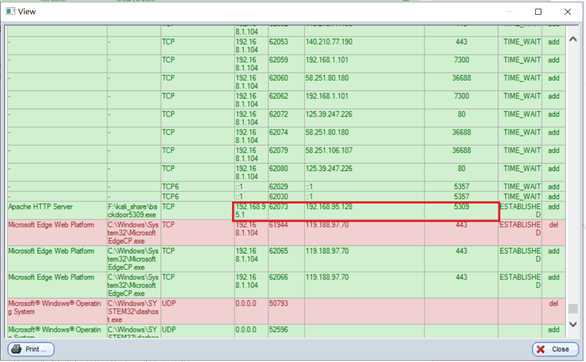
Task: Click the backdoor5309.exe path cell
Action: (133, 211)
